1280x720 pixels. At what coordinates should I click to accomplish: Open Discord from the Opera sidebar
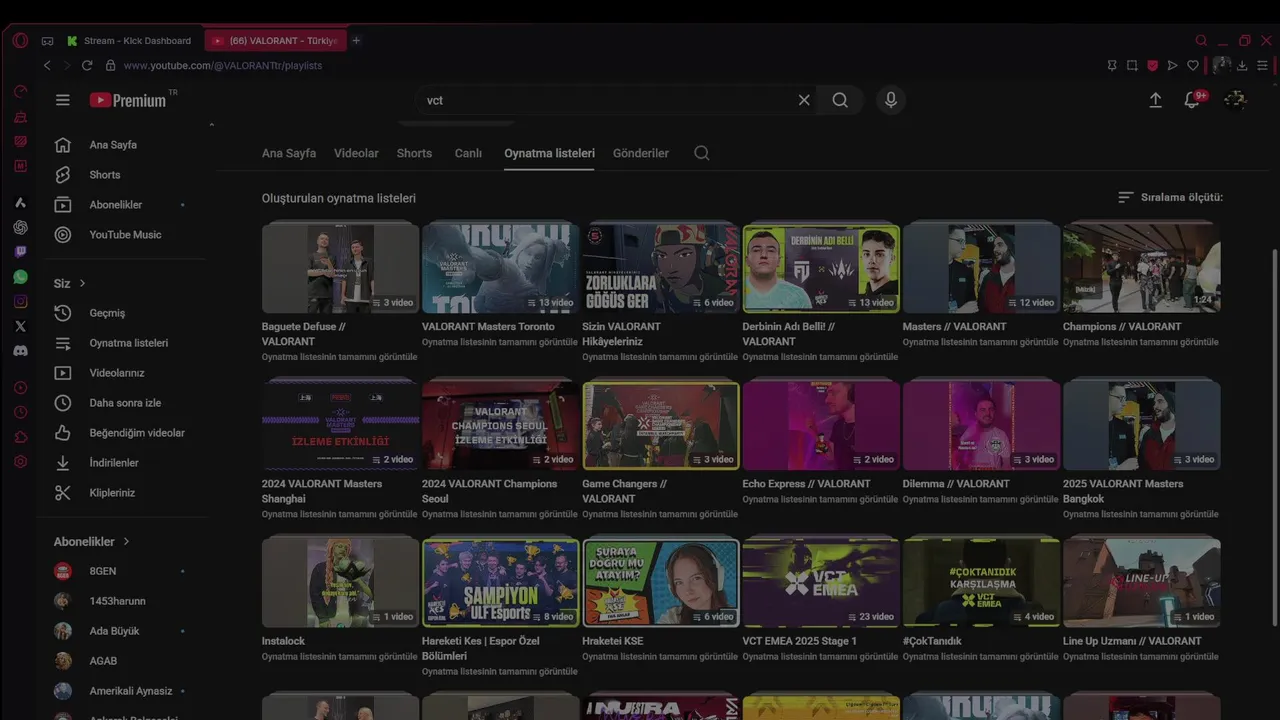[20, 351]
